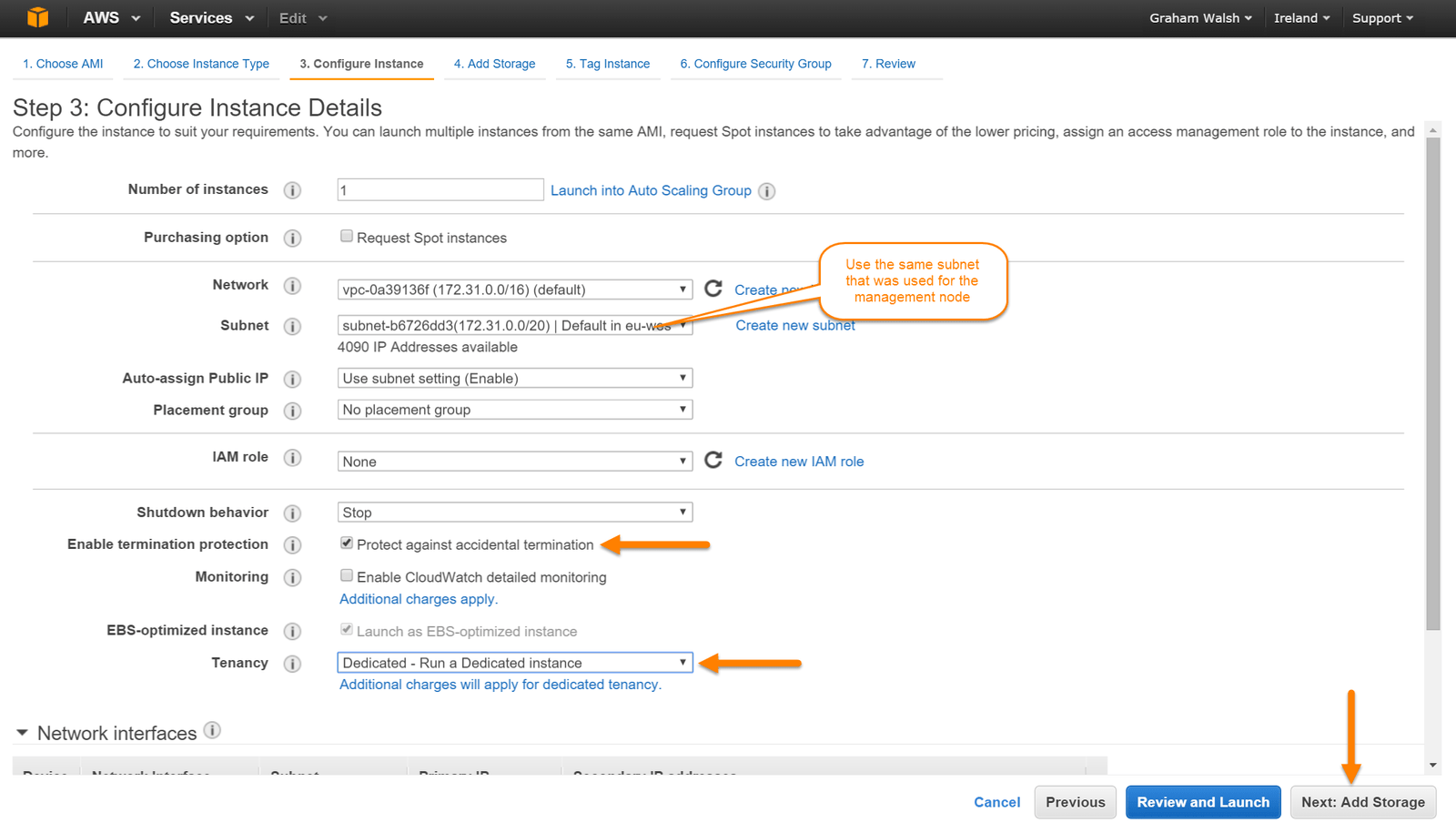Open the Auto-assign Public IP dropdown
Image resolution: width=1456 pixels, height=833 pixels.
[515, 378]
